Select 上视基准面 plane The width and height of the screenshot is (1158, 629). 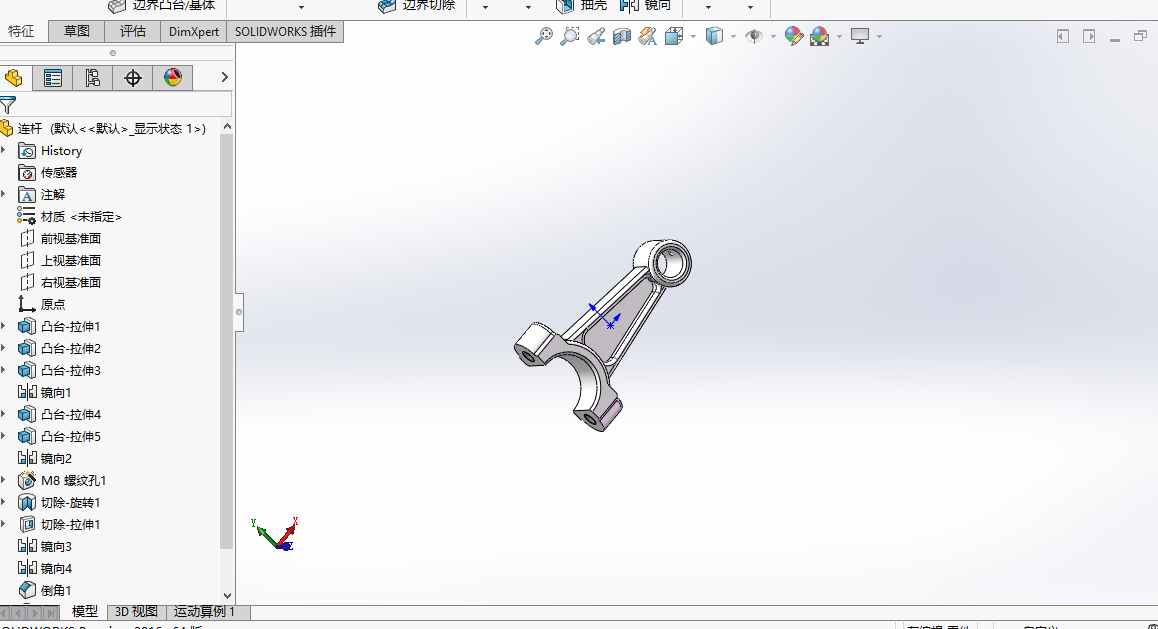pyautogui.click(x=60, y=261)
